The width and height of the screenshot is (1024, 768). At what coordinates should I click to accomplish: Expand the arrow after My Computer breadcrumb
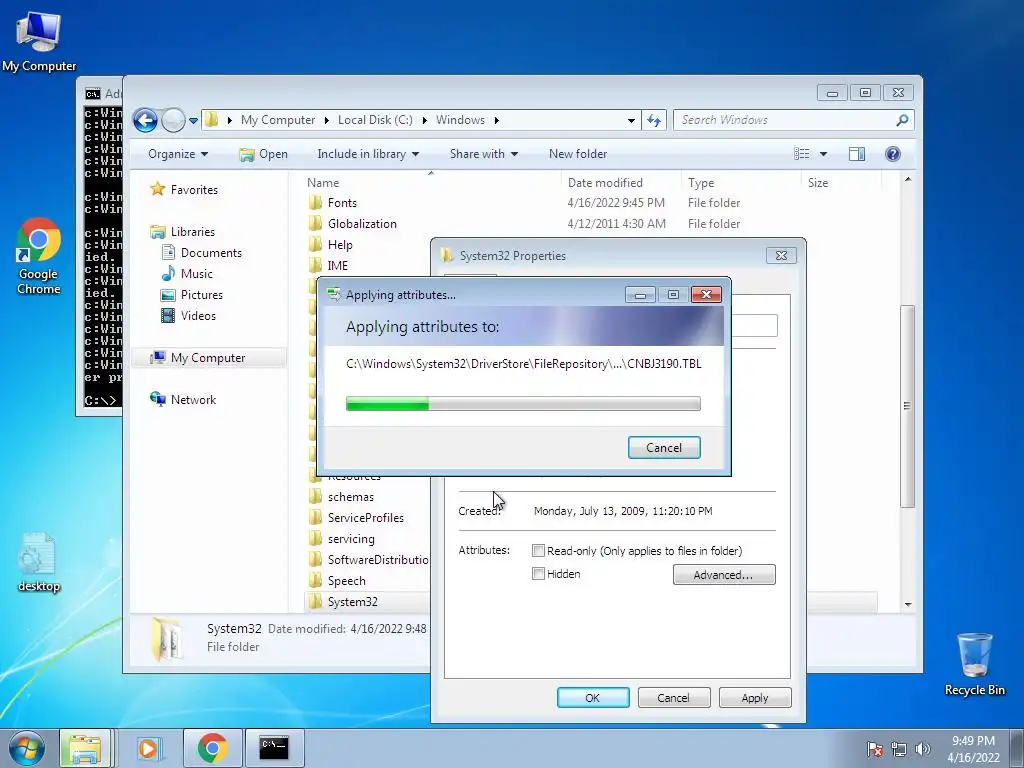327,120
